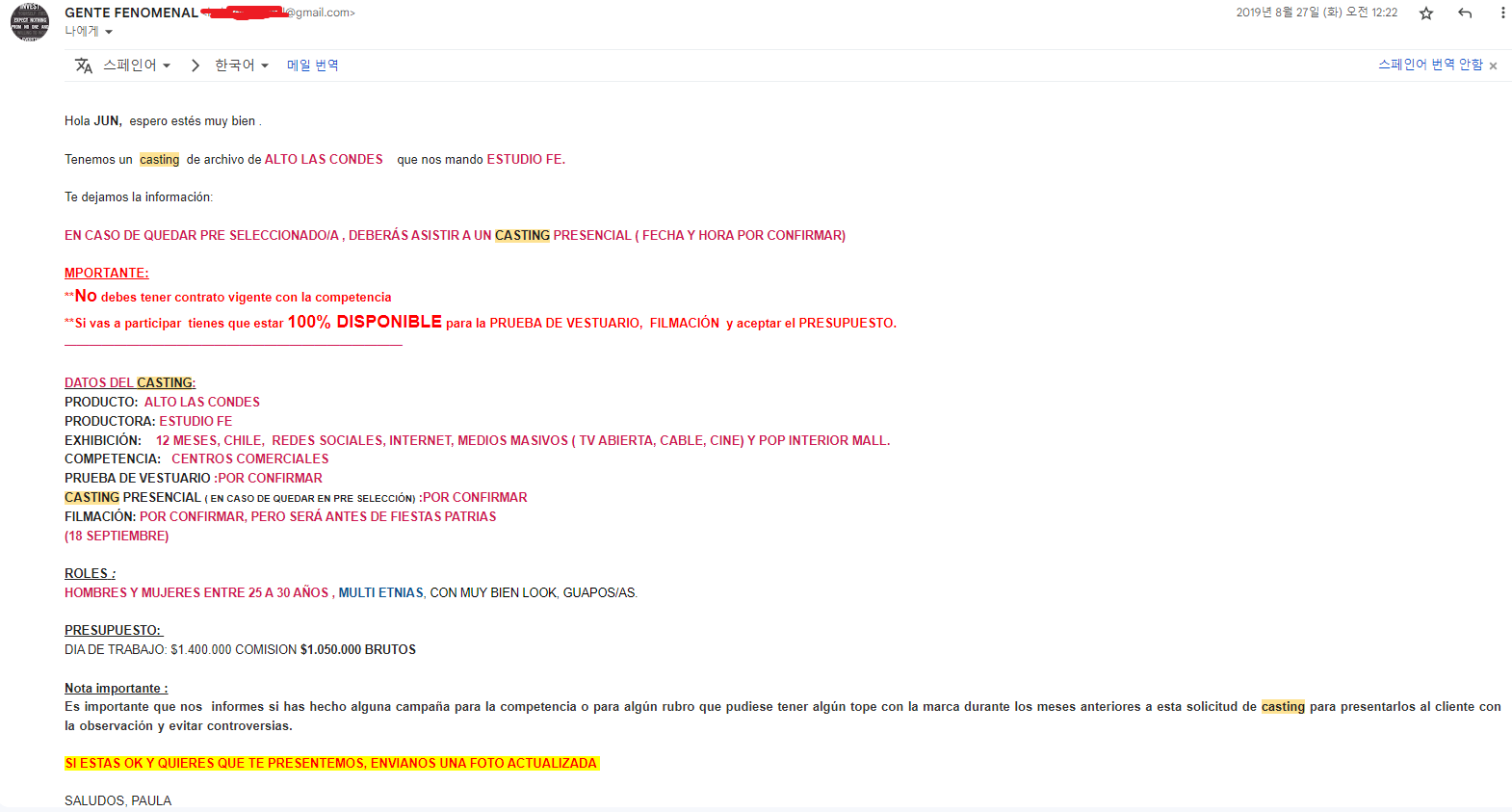Screen dimensions: 1512x812
Task: Click the DIA DE TRABAJO: $1.400.000 text
Action: 148,650
